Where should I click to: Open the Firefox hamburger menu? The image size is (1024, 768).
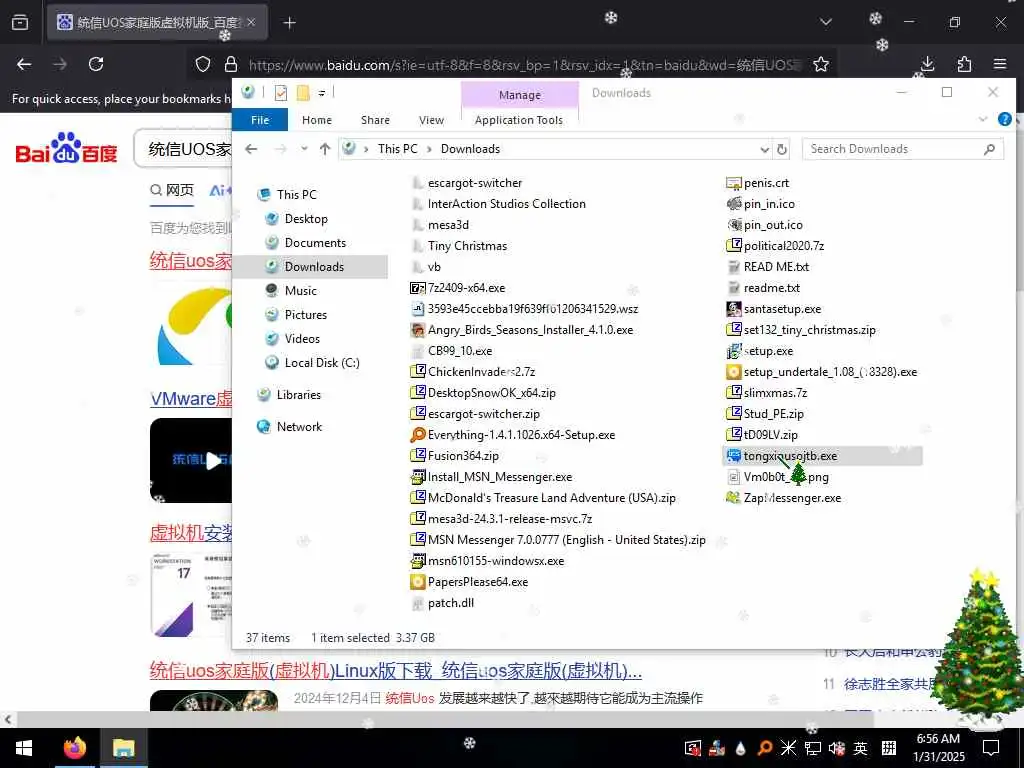click(1000, 64)
